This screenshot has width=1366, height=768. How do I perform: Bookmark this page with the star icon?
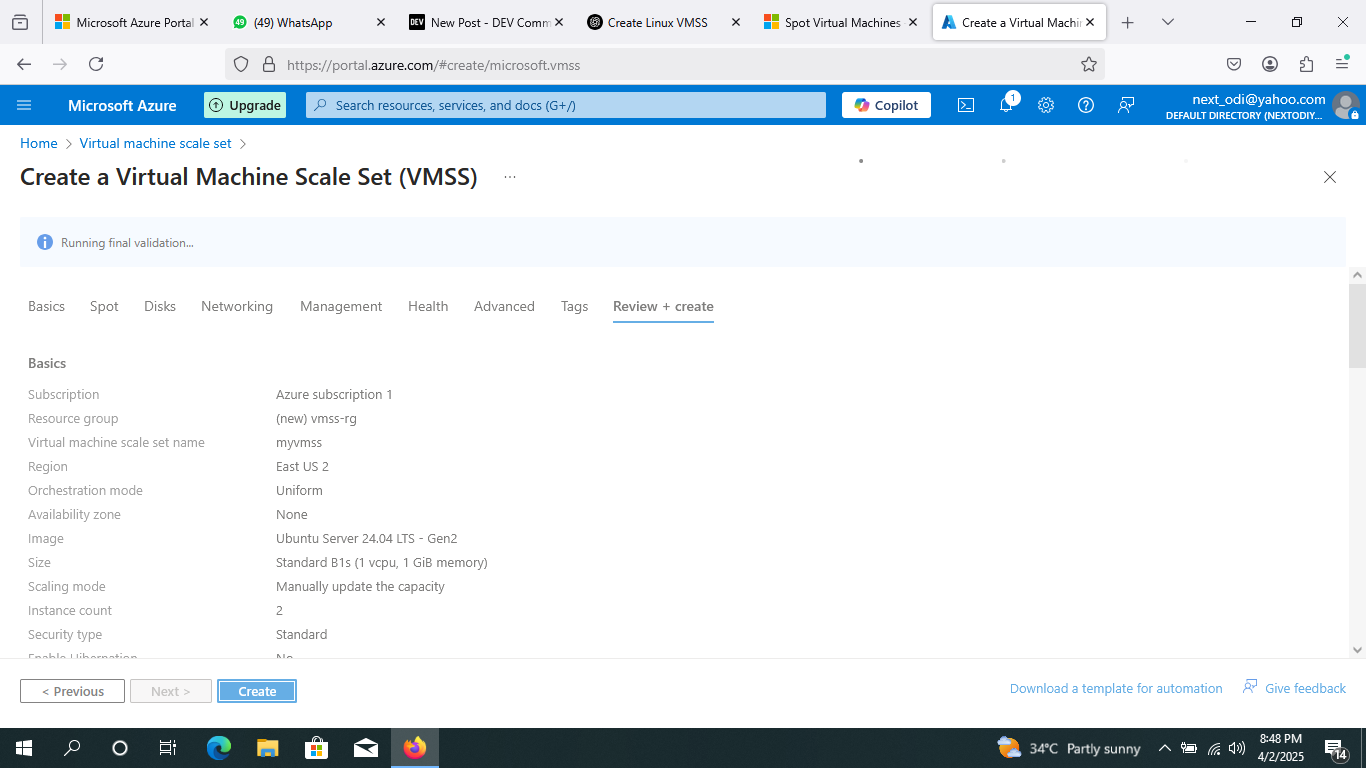pyautogui.click(x=1089, y=64)
